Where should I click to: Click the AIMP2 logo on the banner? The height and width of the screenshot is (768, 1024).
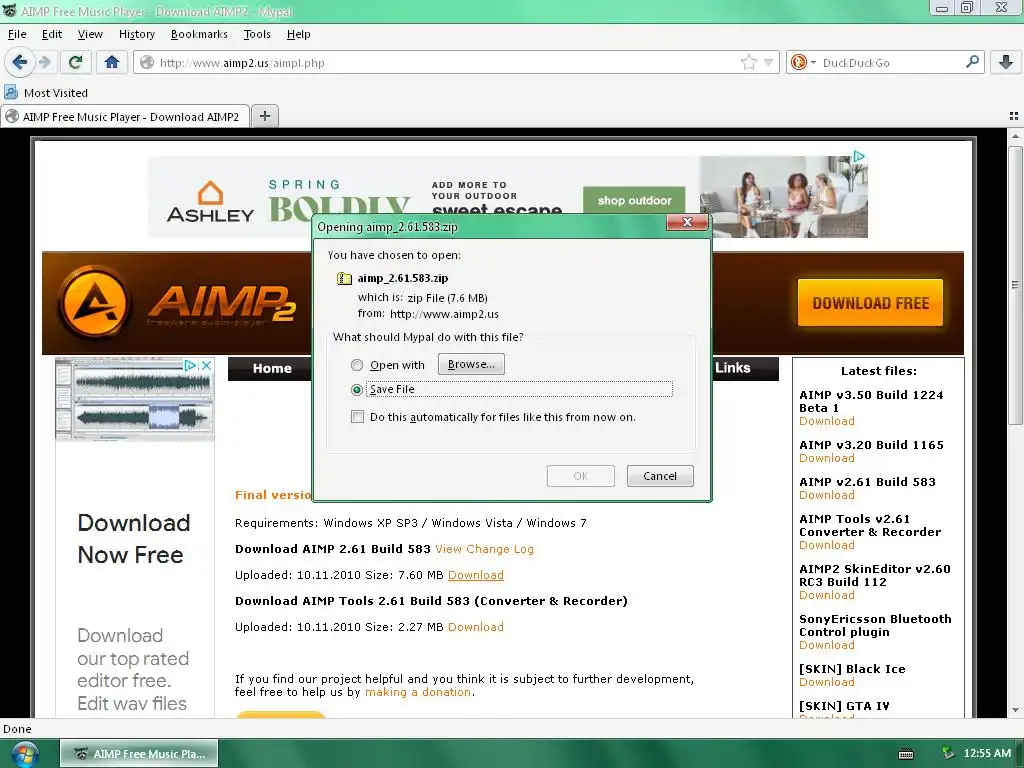pos(178,302)
